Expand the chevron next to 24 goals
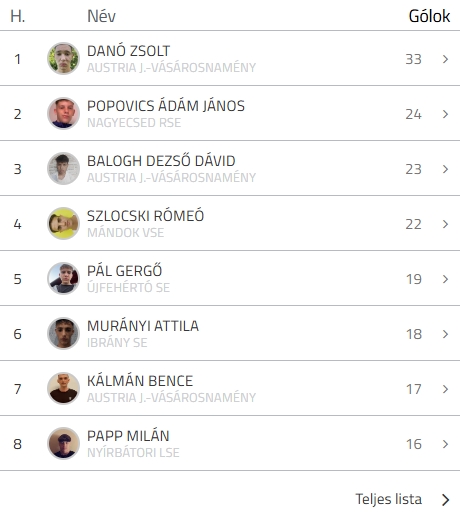The image size is (460, 514). pyautogui.click(x=445, y=114)
